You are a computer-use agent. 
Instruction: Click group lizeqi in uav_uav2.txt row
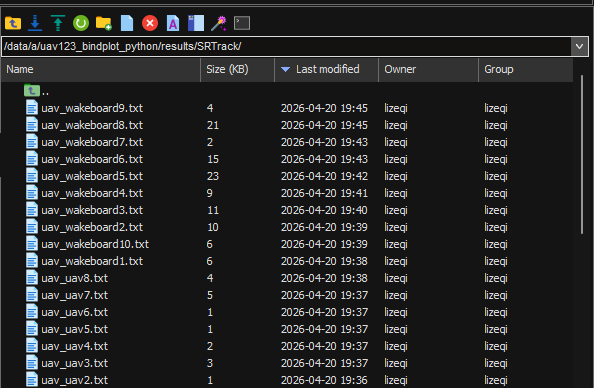[x=496, y=380]
